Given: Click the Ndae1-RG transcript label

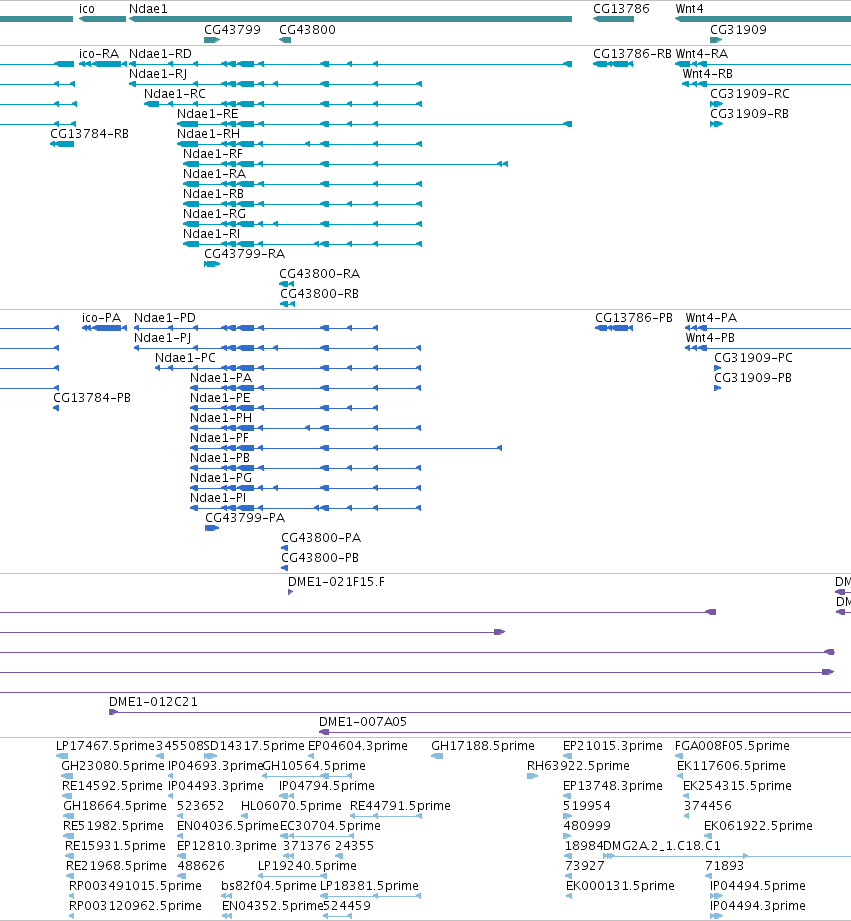Looking at the screenshot, I should coord(214,213).
